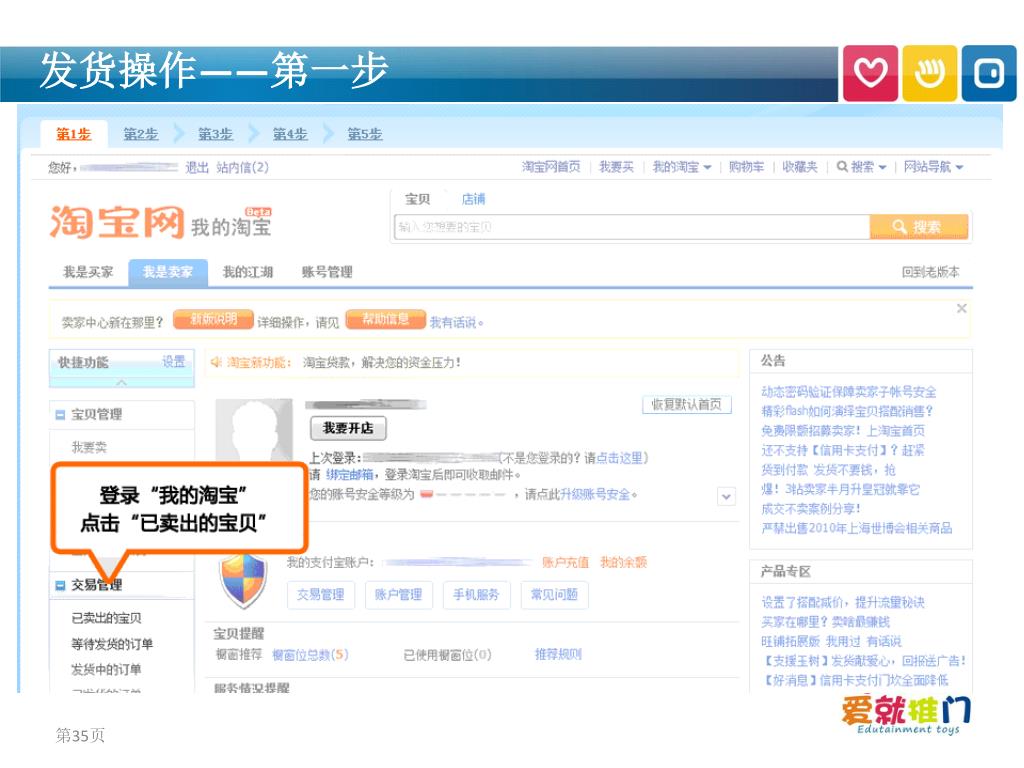Close the orange notification banner with X

click(961, 308)
